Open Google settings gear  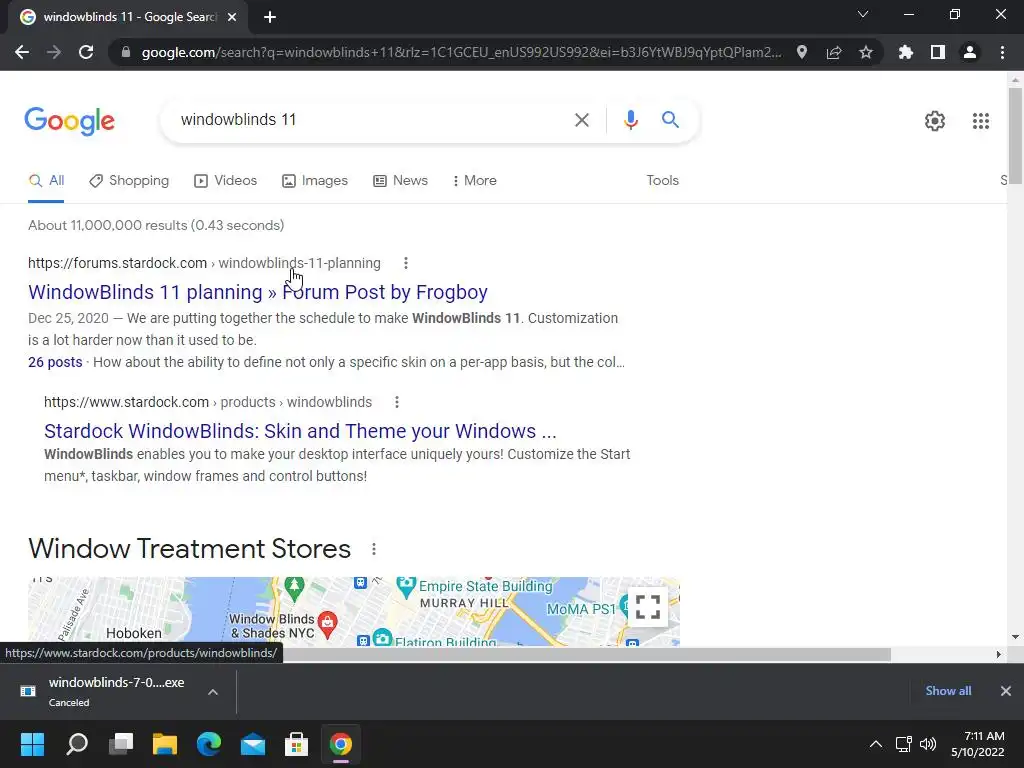tap(935, 121)
